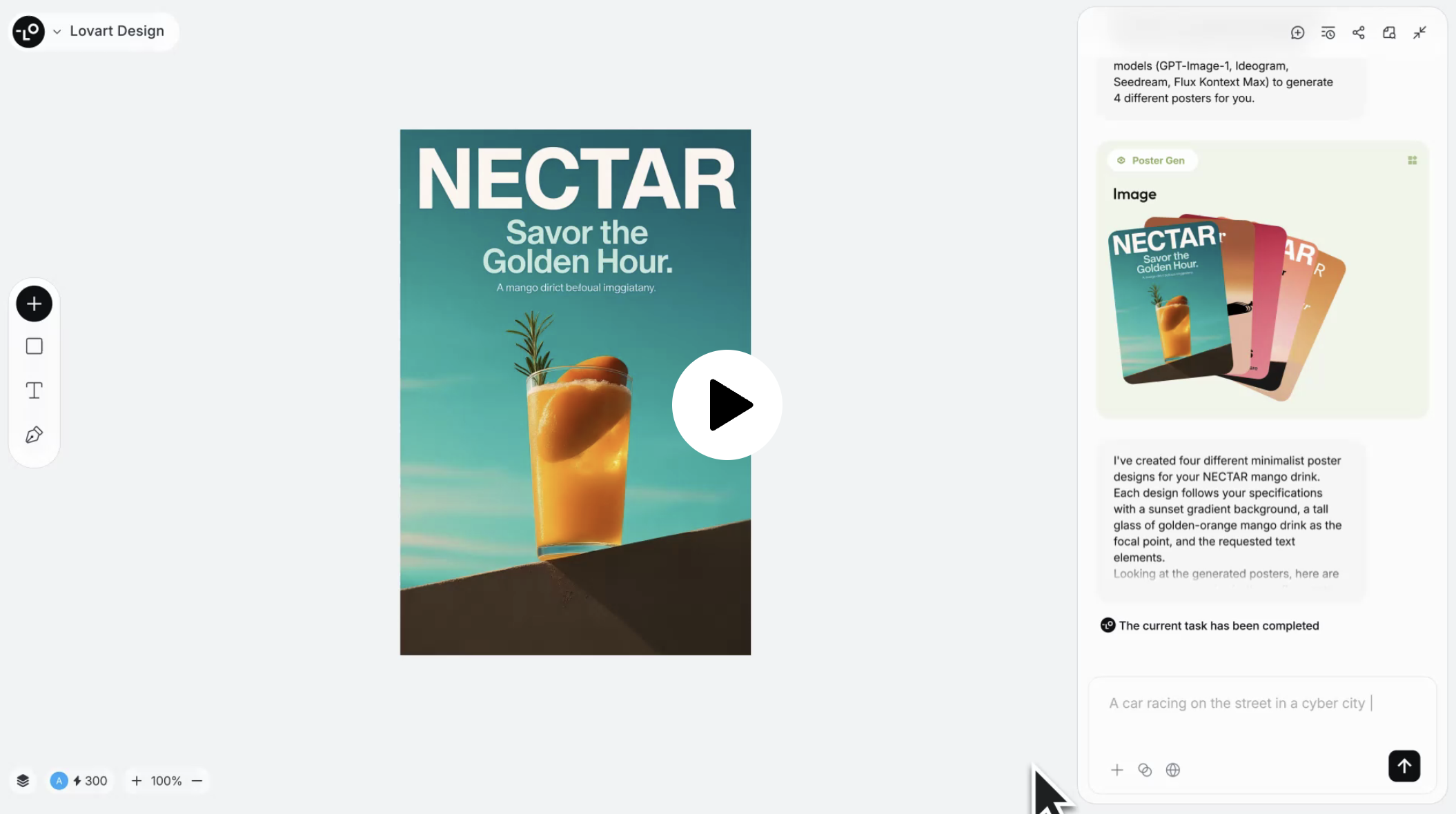
Task: Select the frame rectangle tool
Action: [x=34, y=346]
